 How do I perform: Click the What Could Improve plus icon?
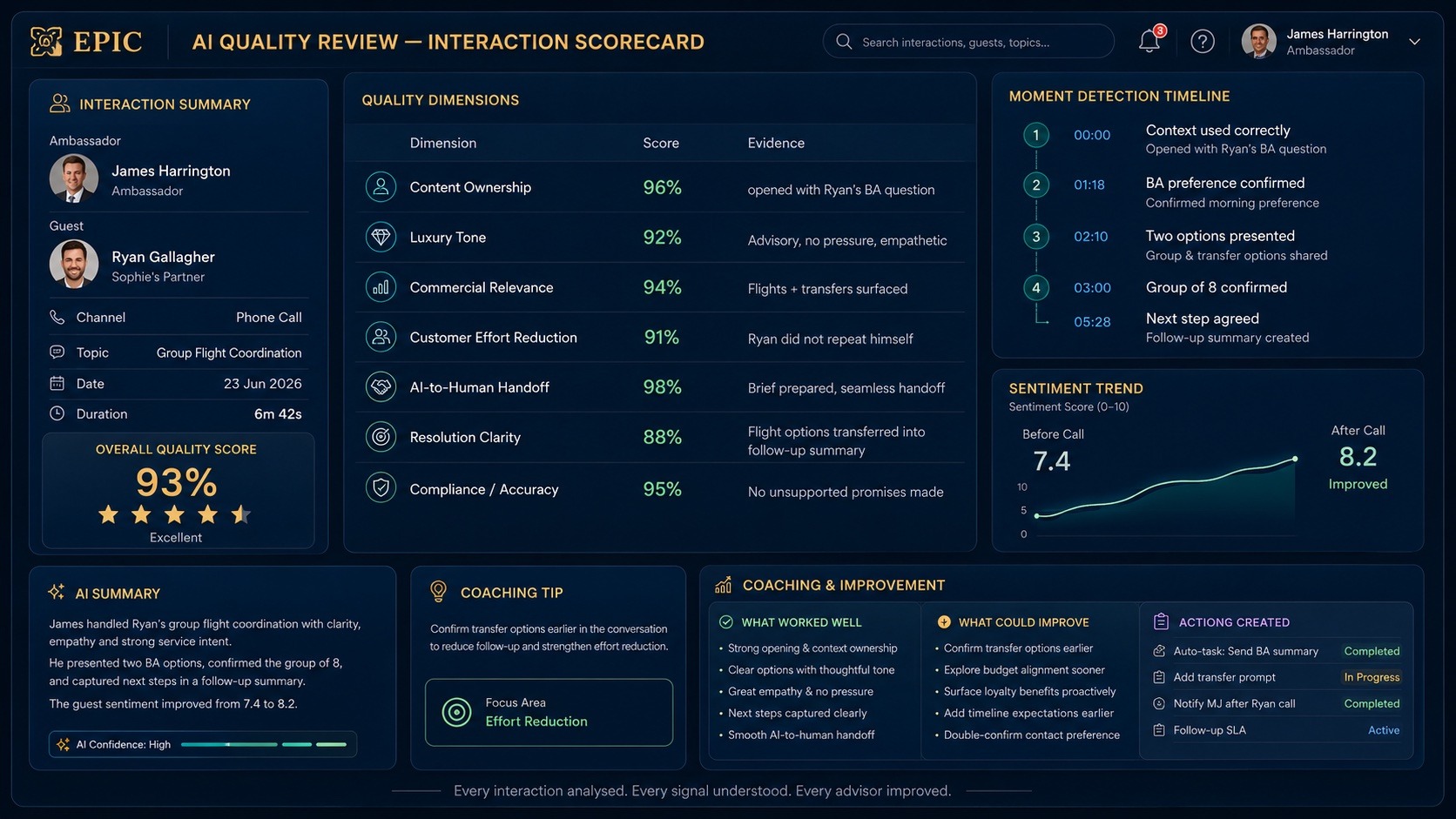944,622
